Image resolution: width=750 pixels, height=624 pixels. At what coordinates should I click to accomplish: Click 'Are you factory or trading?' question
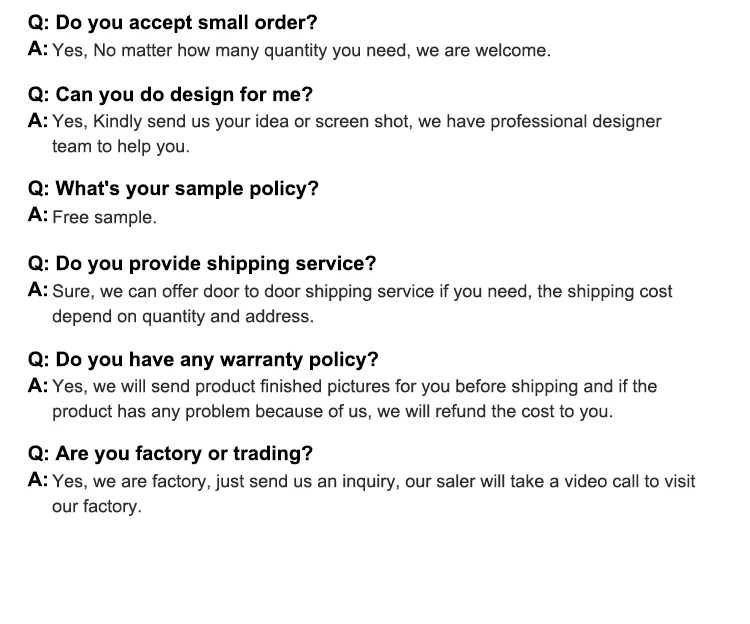184,453
